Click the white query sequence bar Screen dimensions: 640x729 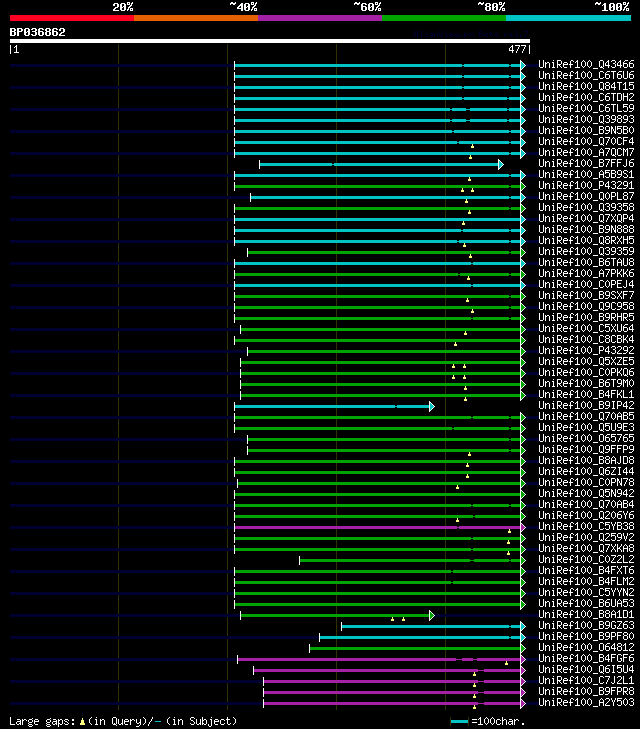point(270,41)
